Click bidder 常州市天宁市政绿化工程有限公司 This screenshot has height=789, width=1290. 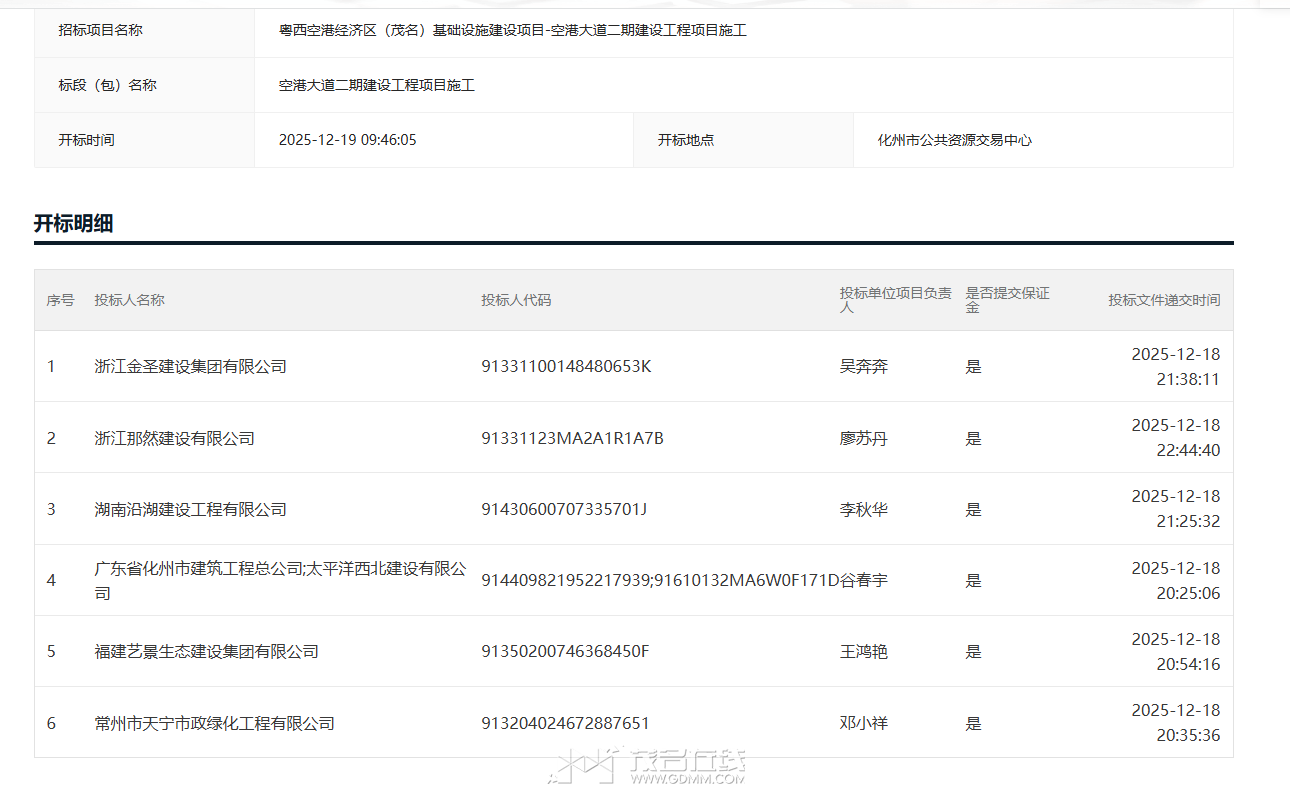(x=214, y=723)
